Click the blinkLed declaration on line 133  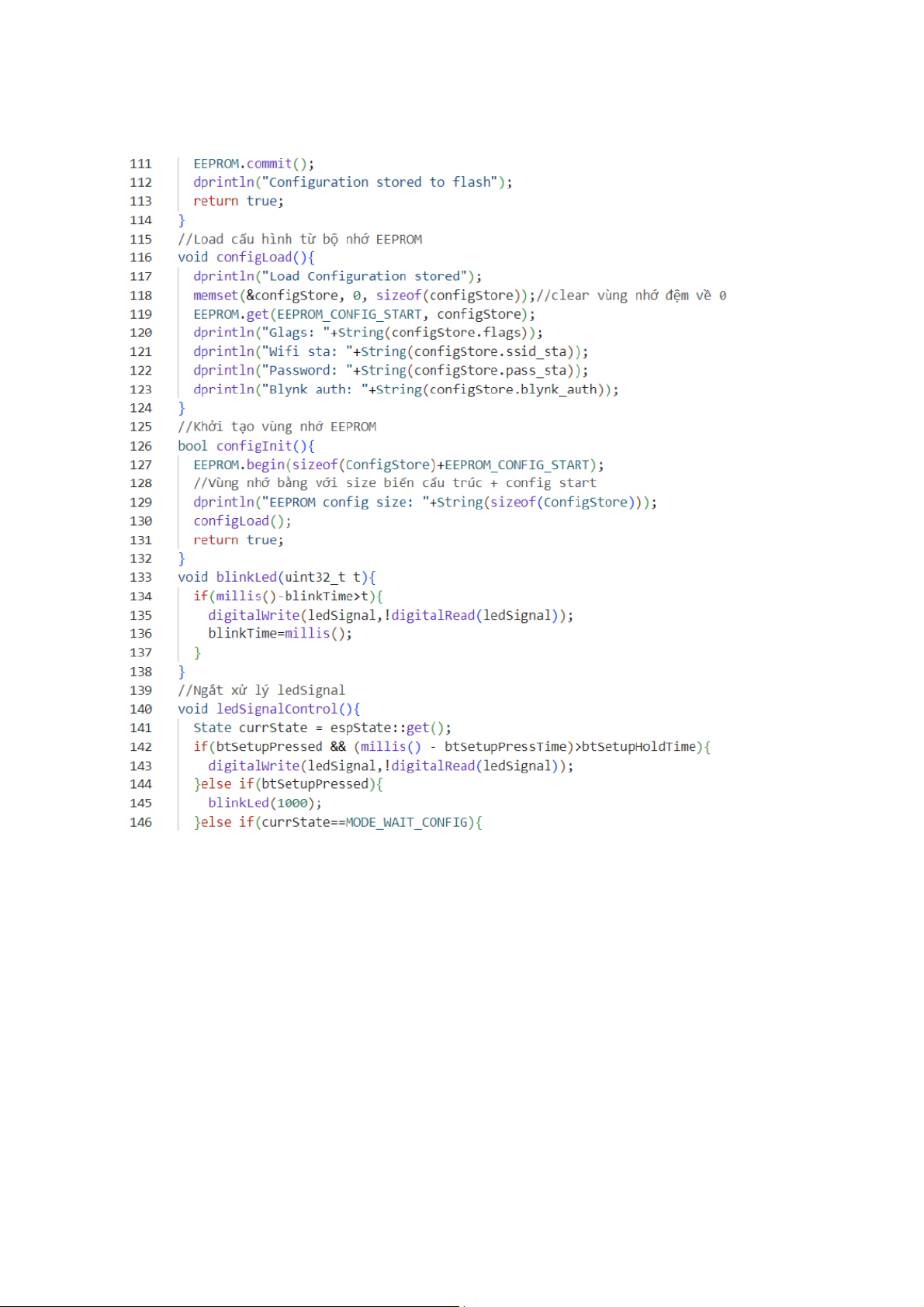click(x=246, y=577)
